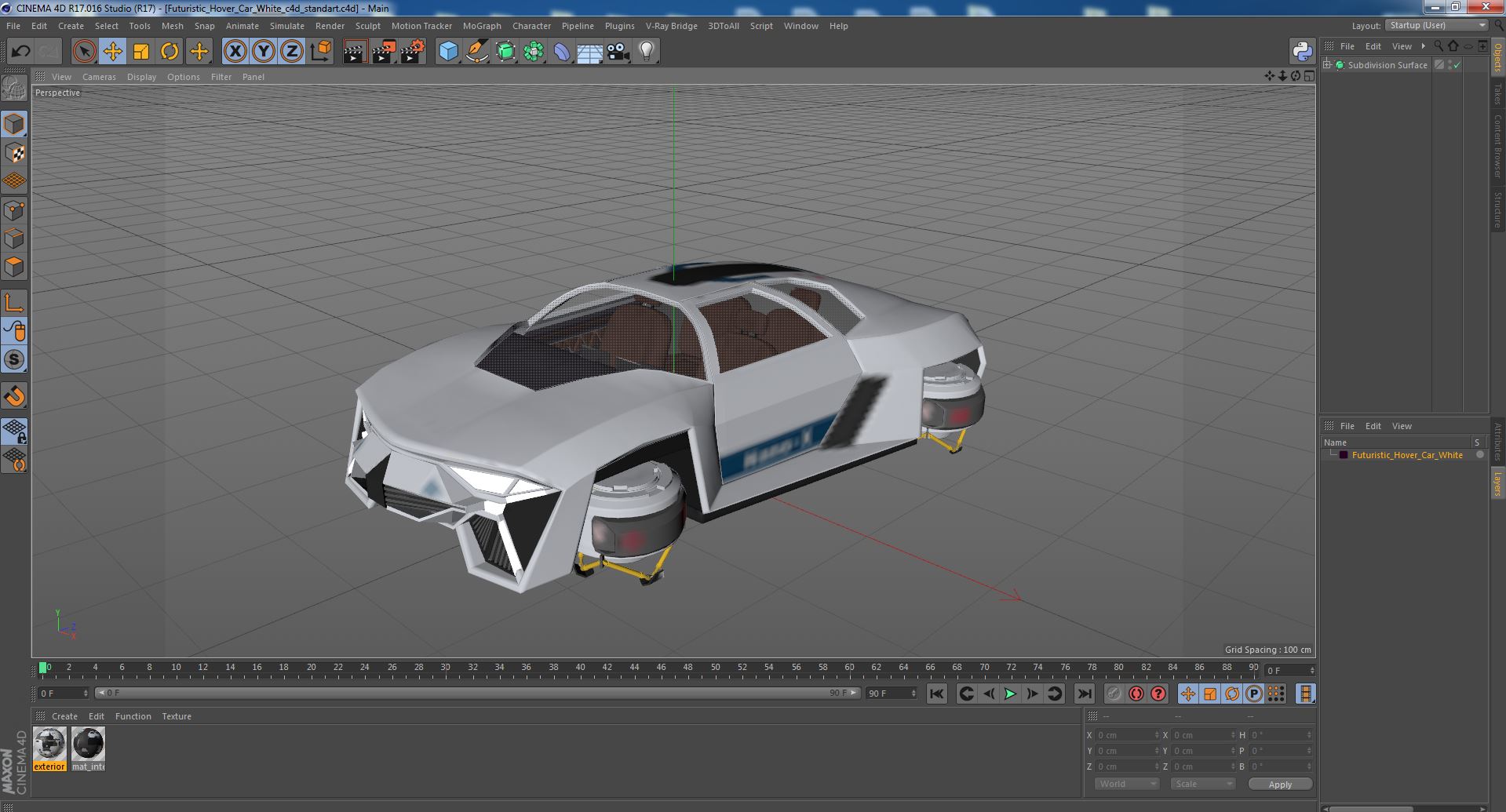Open the MoGraph menu

point(482,26)
